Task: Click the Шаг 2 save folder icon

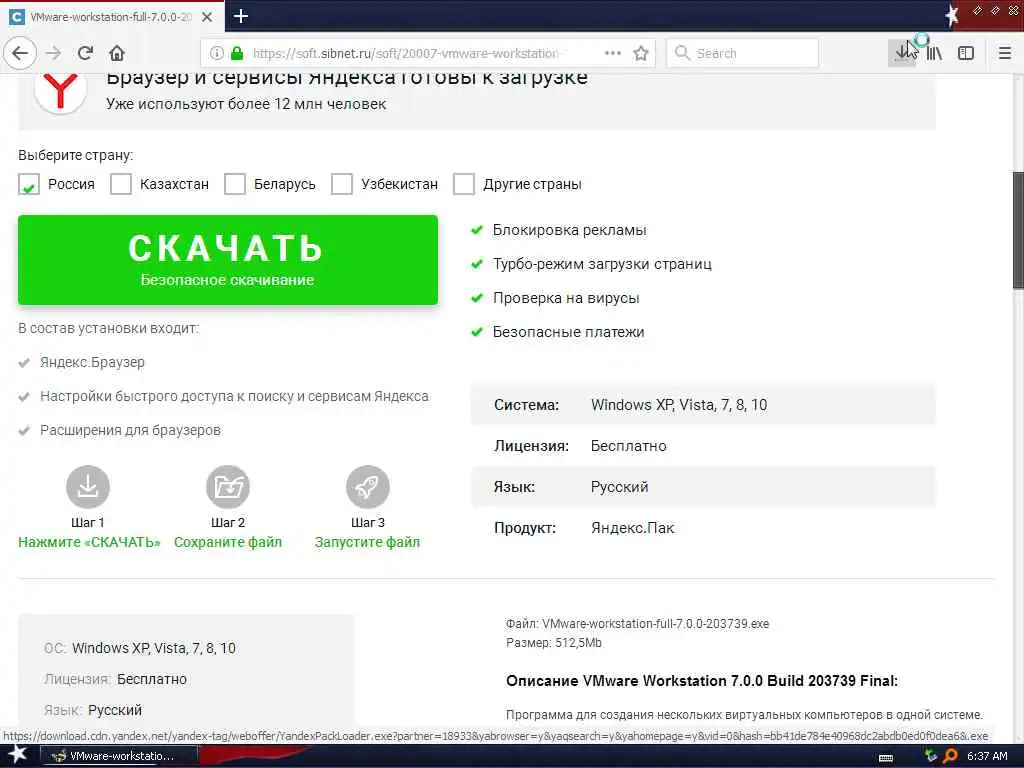Action: [x=228, y=487]
